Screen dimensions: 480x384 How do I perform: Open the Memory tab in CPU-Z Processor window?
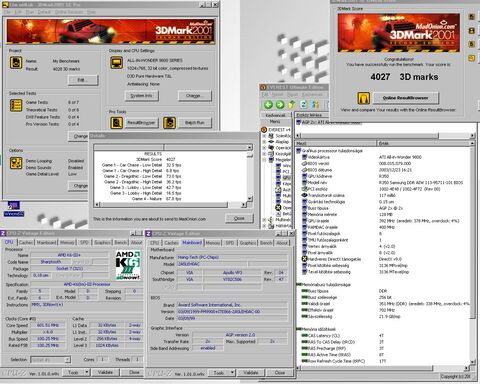(67, 243)
